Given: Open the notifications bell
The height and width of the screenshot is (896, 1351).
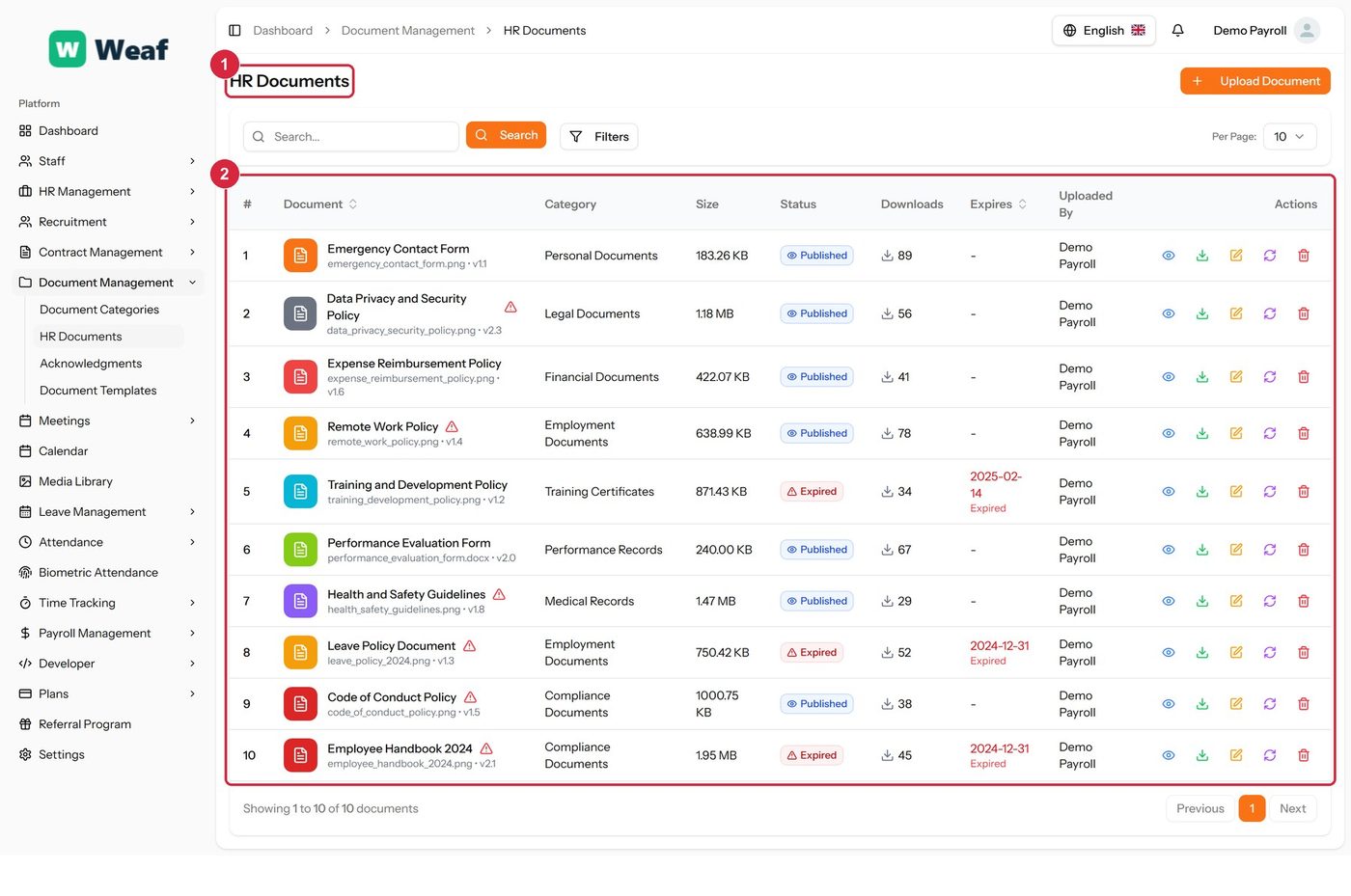Looking at the screenshot, I should (x=1177, y=31).
